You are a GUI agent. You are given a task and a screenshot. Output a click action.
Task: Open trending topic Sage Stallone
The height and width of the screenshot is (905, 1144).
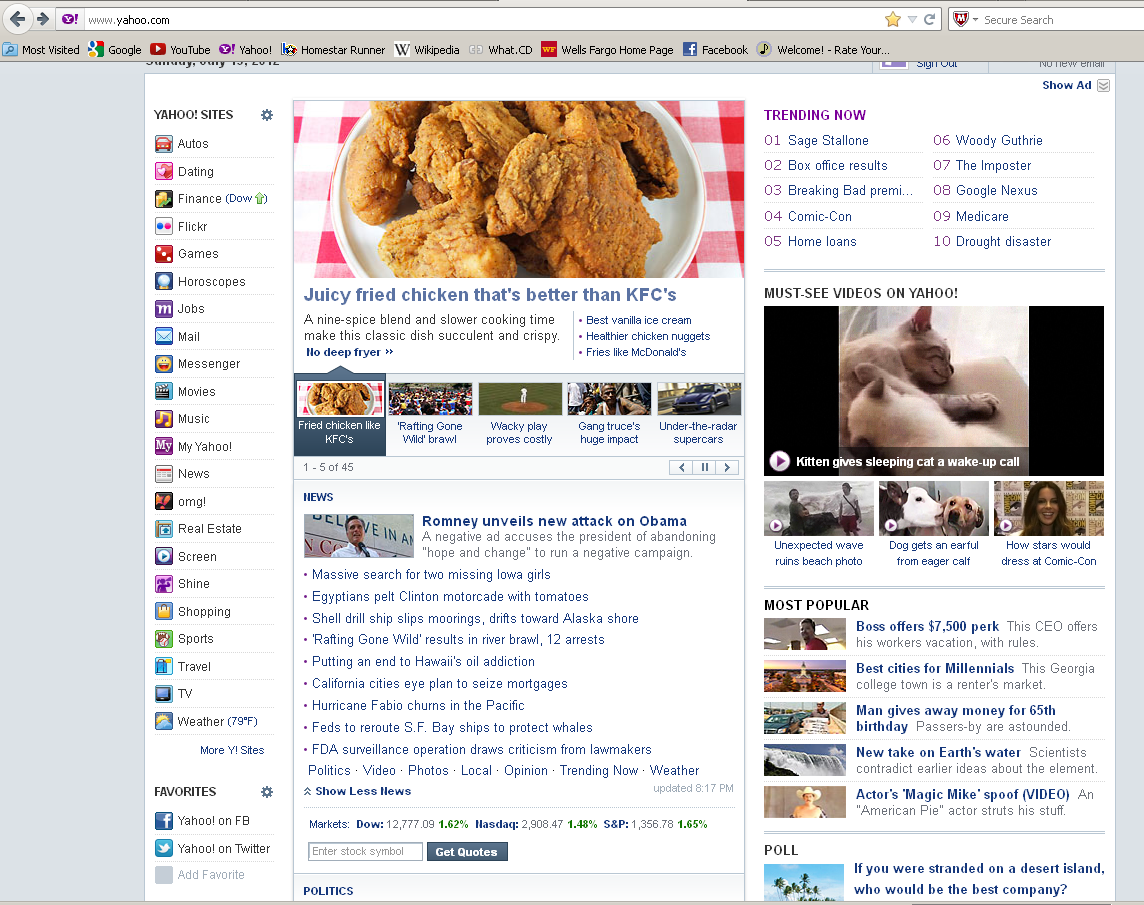pos(828,140)
